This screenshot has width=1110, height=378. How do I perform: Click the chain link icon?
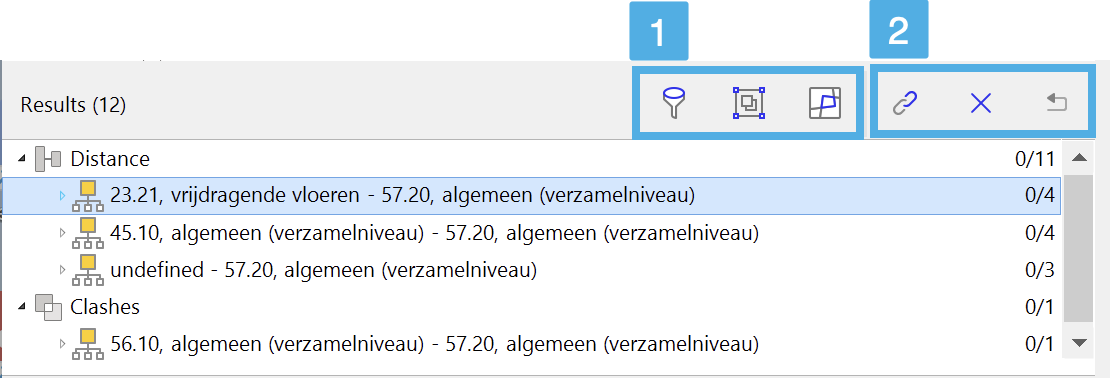[x=904, y=104]
